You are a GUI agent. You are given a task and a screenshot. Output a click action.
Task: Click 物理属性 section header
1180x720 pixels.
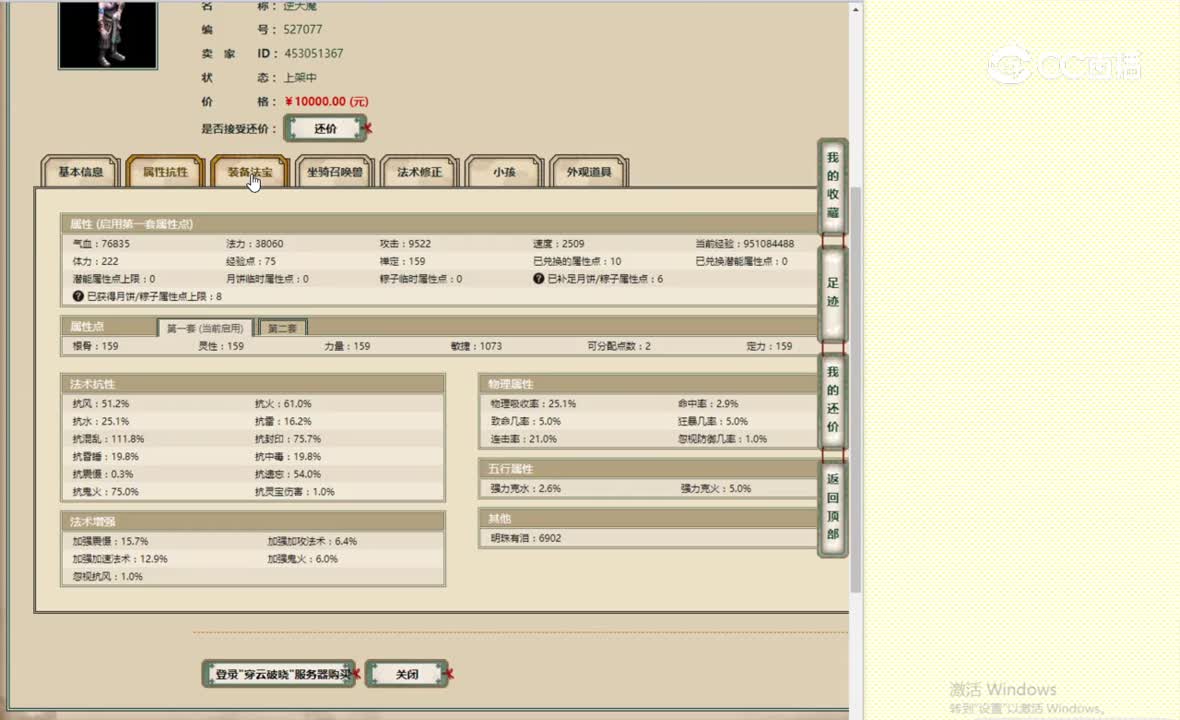pos(649,384)
